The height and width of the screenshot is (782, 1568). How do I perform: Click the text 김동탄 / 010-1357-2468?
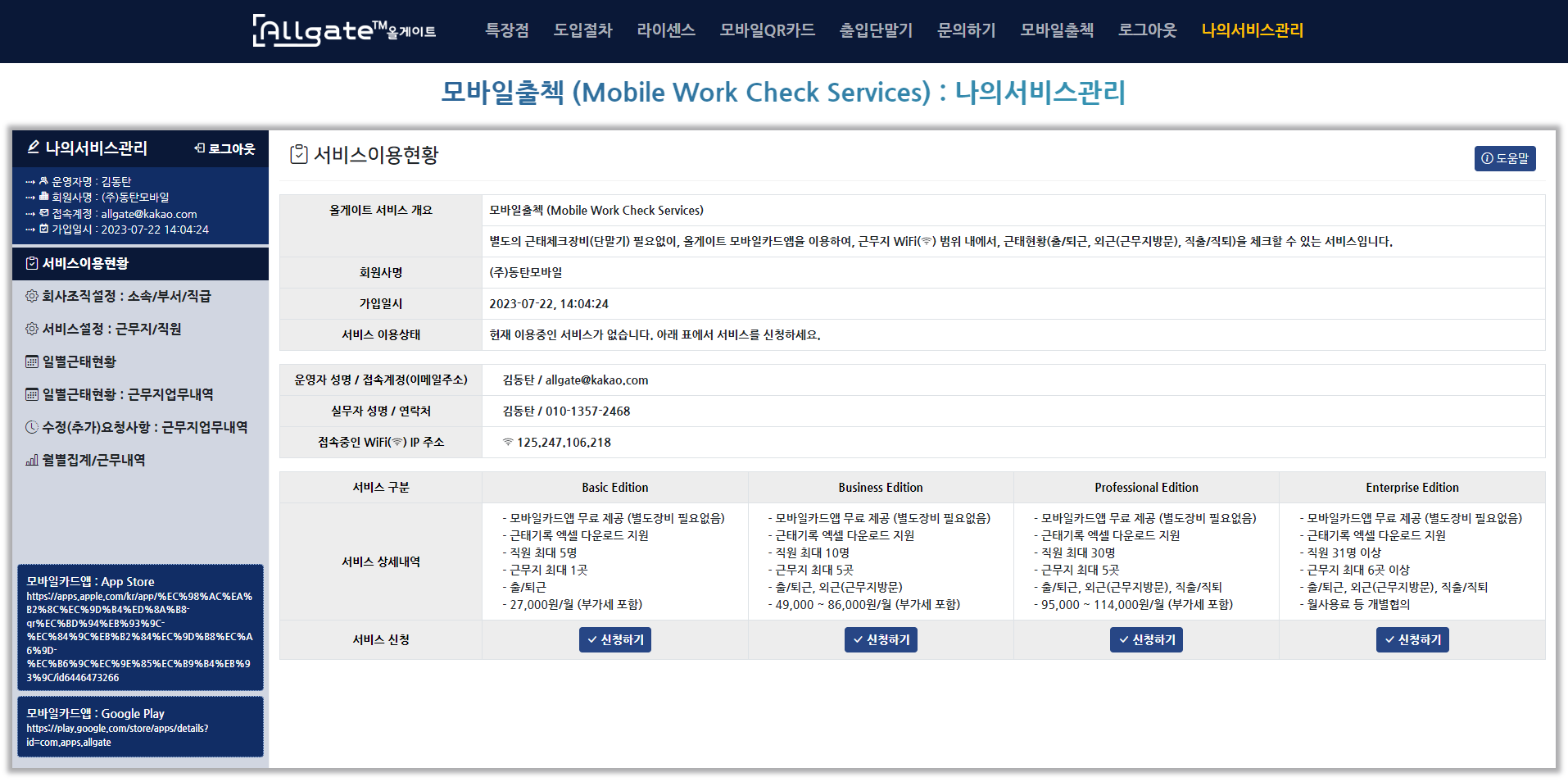click(x=566, y=411)
